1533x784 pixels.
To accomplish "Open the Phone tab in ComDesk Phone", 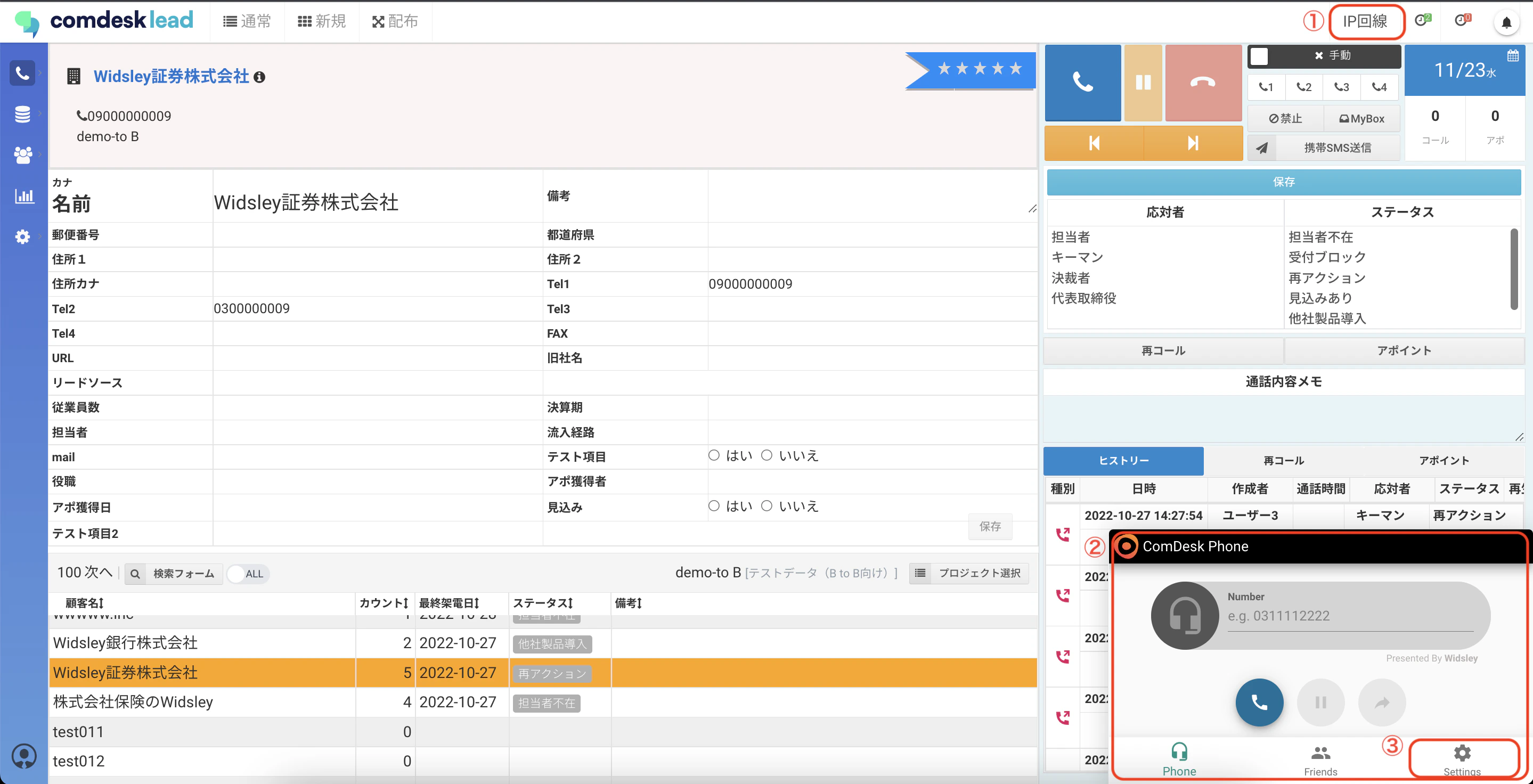I will click(1179, 759).
